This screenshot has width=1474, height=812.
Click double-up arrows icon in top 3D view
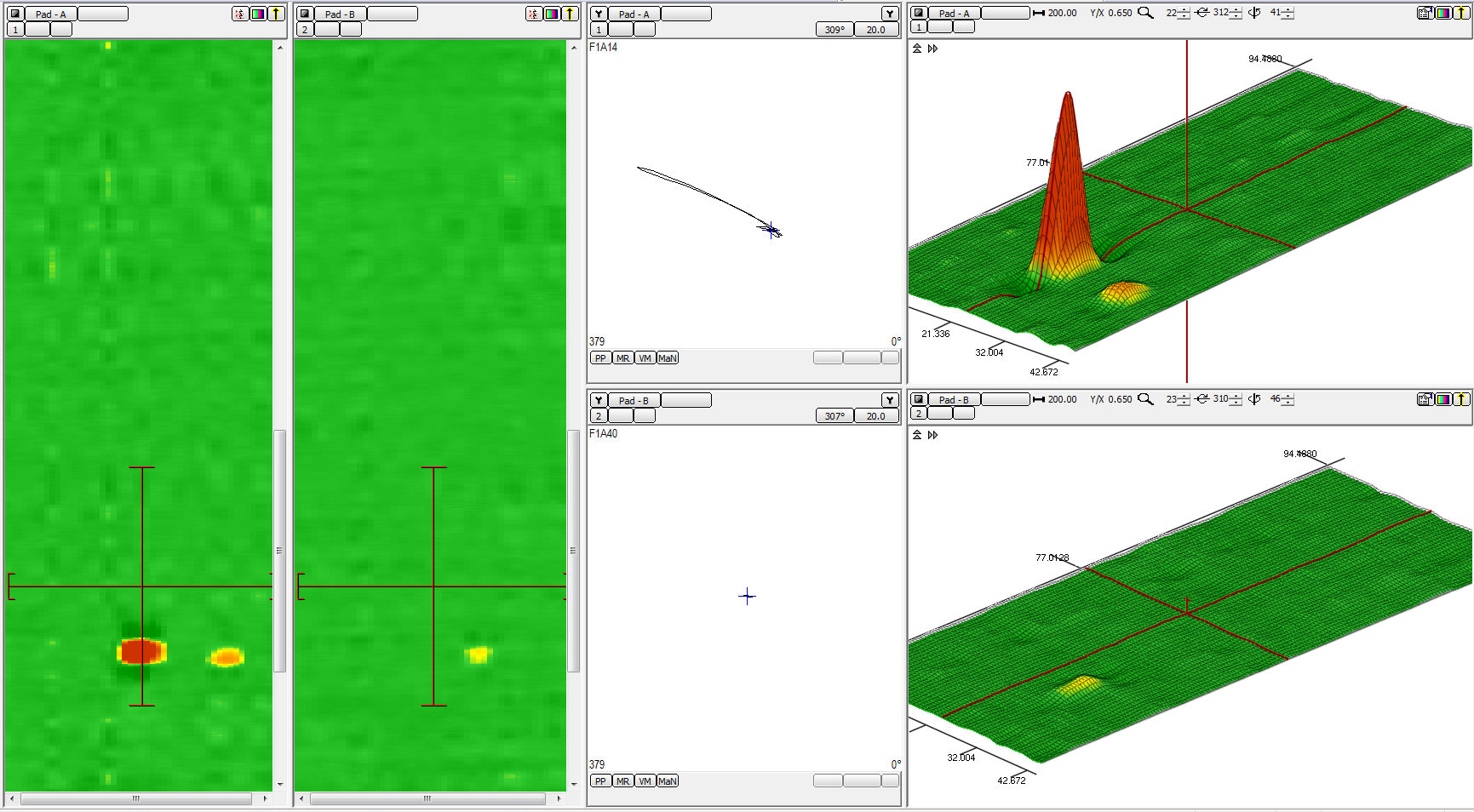pyautogui.click(x=917, y=49)
